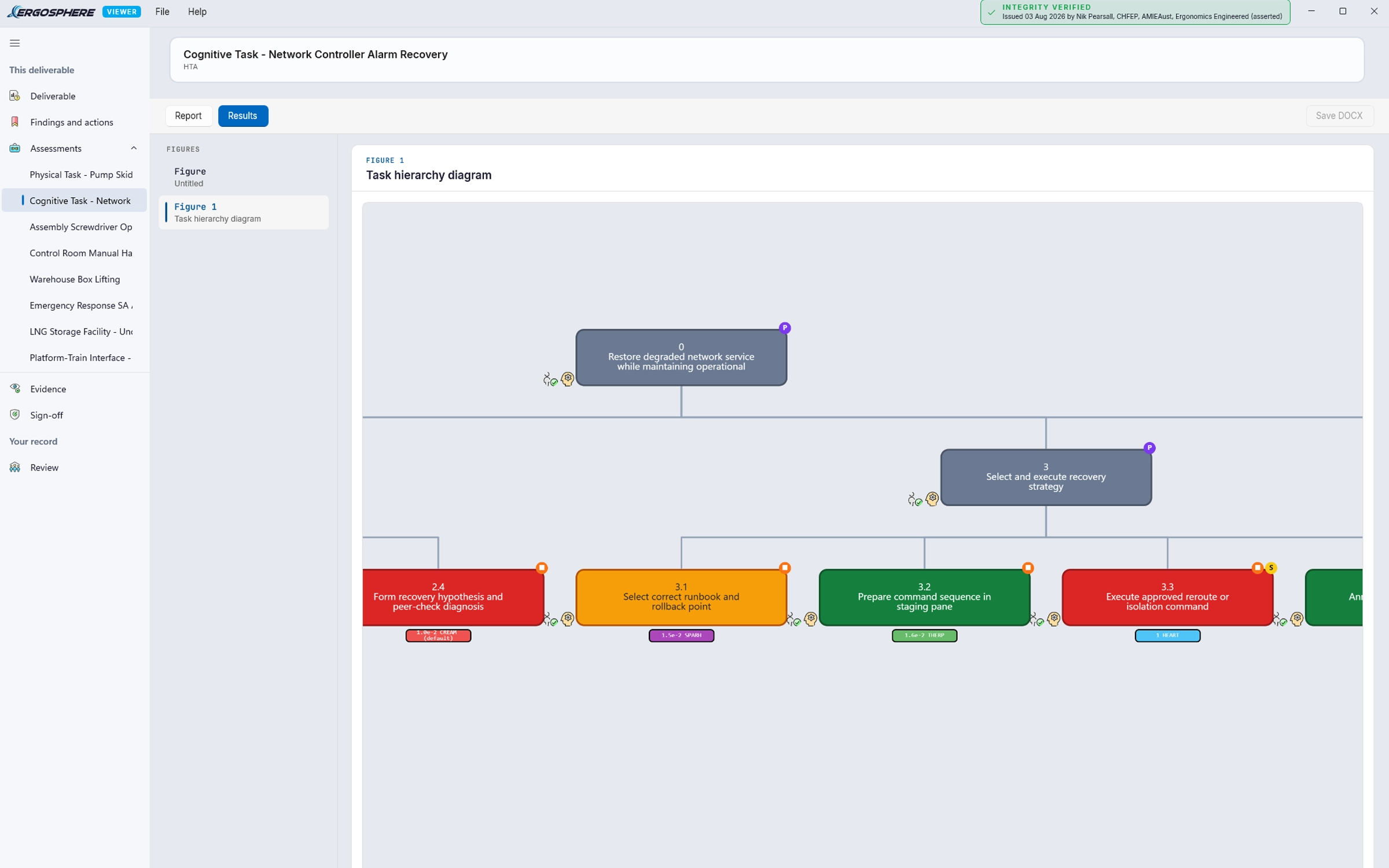This screenshot has height=868, width=1389.
Task: Click person-check icon between nodes 3.2 and 3.3
Action: tap(1037, 620)
